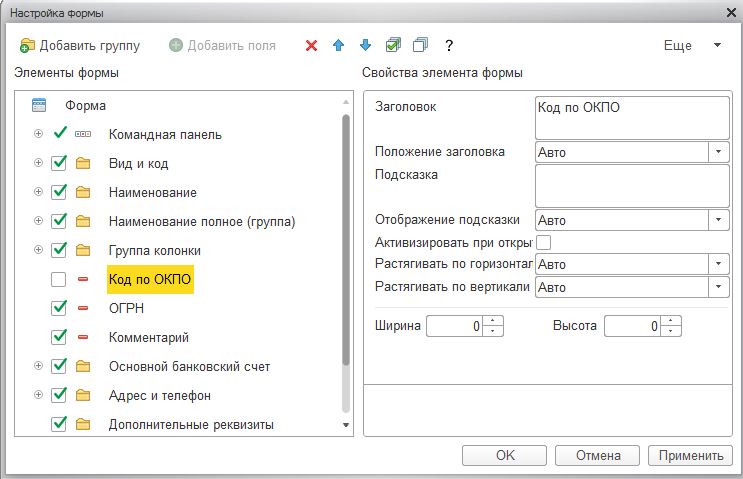Expand the Командная панель node
The width and height of the screenshot is (743, 479).
tap(38, 134)
